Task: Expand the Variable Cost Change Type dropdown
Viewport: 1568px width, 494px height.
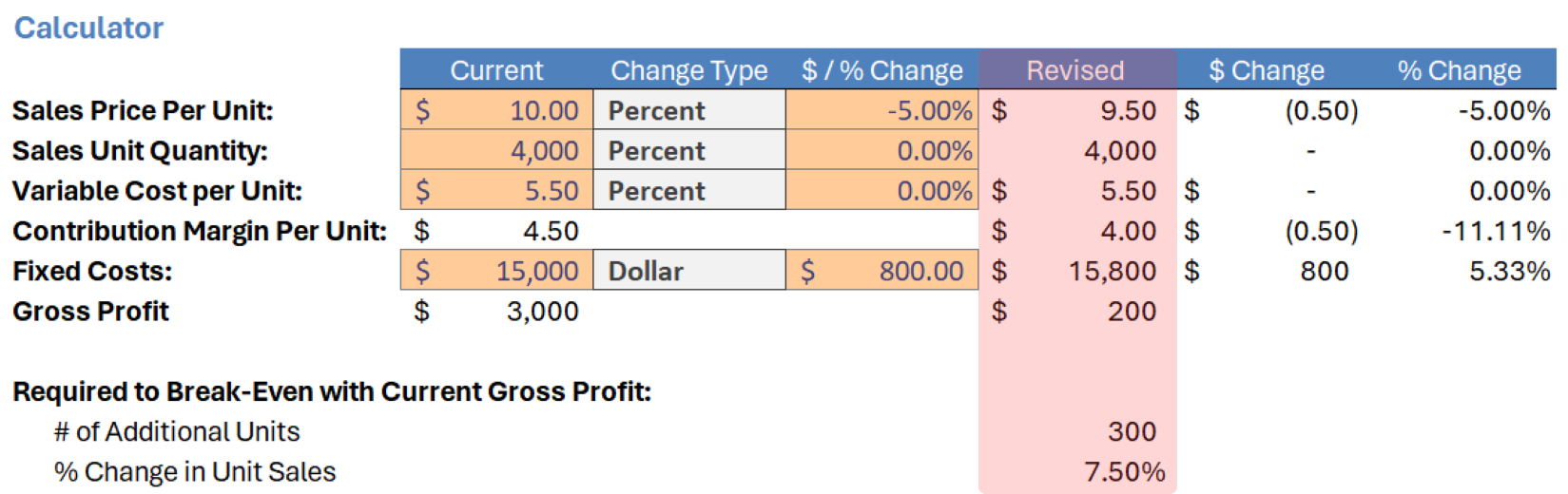Action: coord(688,190)
